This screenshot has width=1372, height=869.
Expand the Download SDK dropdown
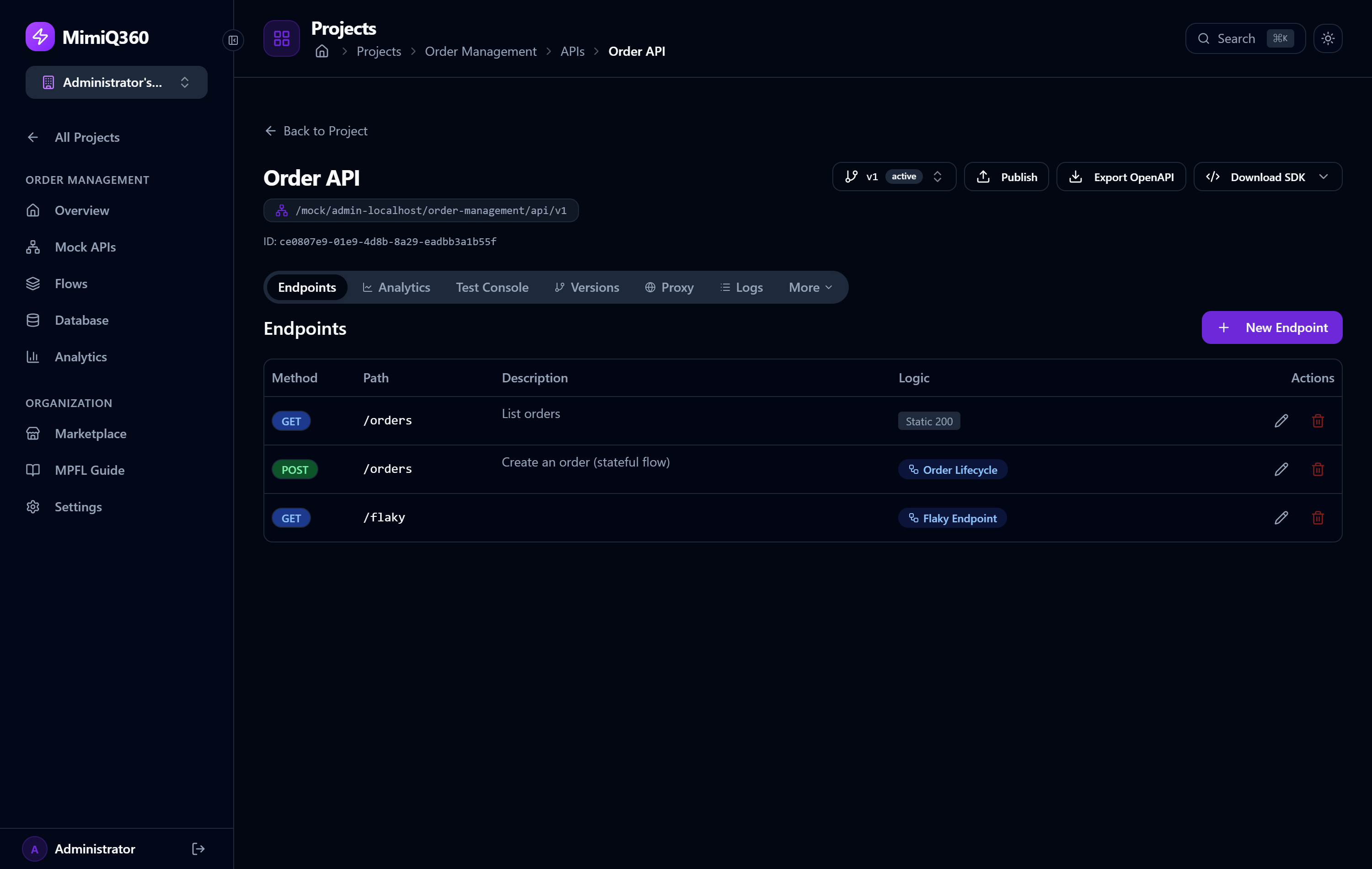click(1267, 177)
